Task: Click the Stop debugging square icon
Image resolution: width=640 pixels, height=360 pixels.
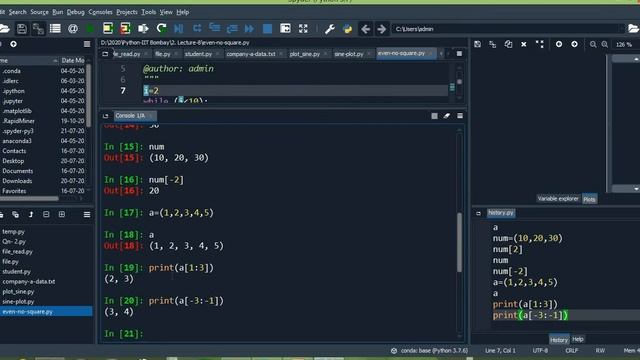Action: [267, 29]
